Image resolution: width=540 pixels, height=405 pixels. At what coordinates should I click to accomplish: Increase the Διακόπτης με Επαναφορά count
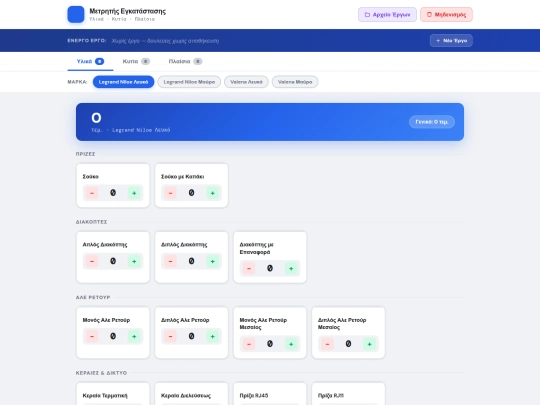coord(291,268)
